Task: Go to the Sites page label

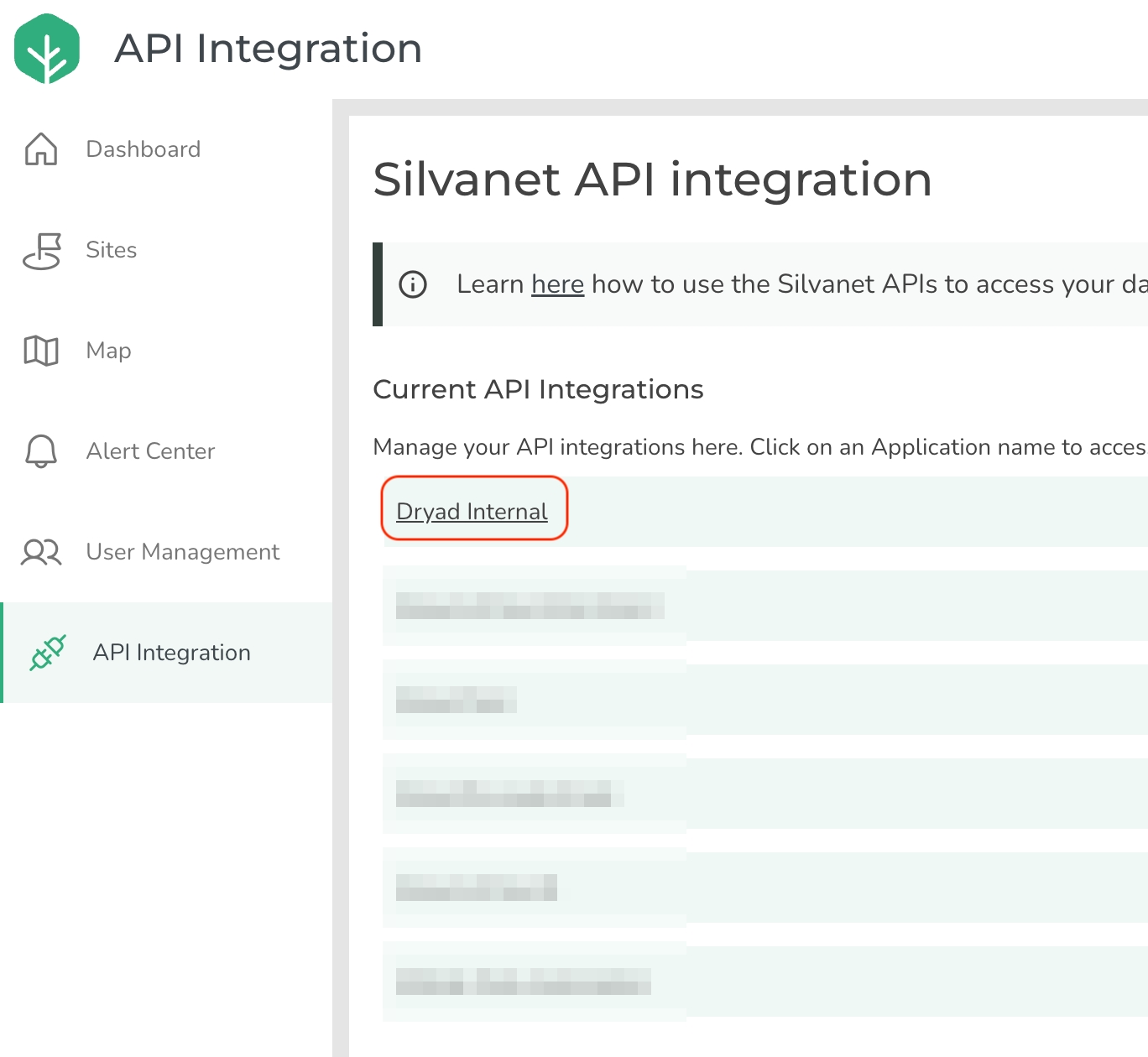Action: [112, 250]
